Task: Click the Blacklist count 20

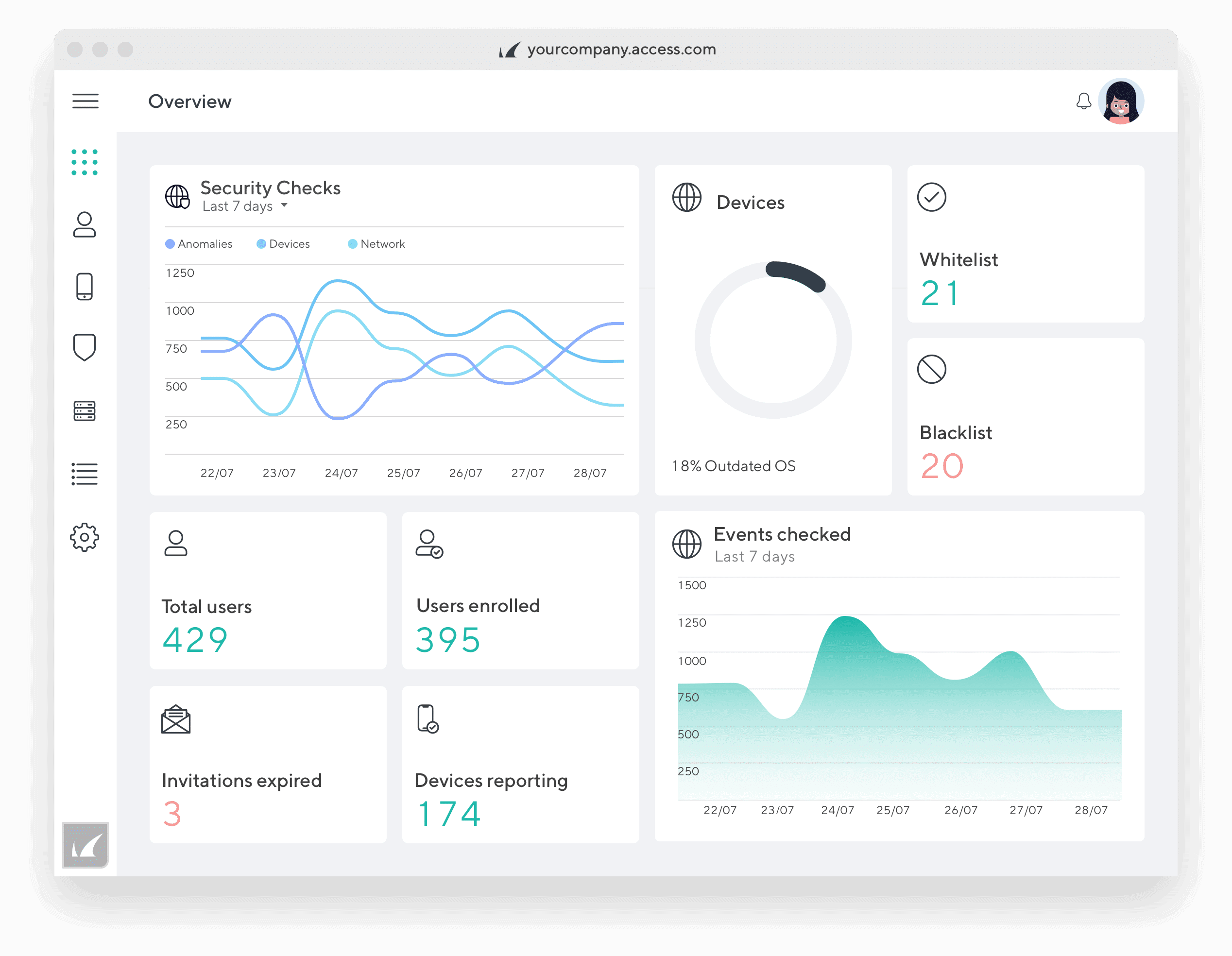Action: pyautogui.click(x=942, y=466)
